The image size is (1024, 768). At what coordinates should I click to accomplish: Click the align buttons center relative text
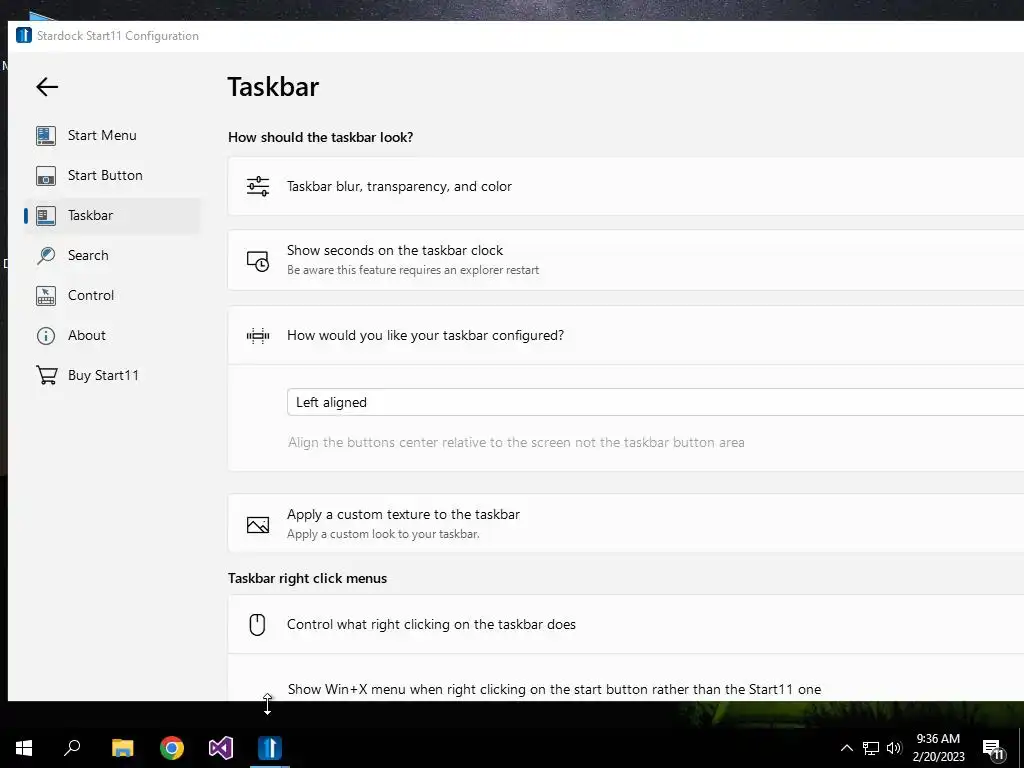(x=516, y=442)
